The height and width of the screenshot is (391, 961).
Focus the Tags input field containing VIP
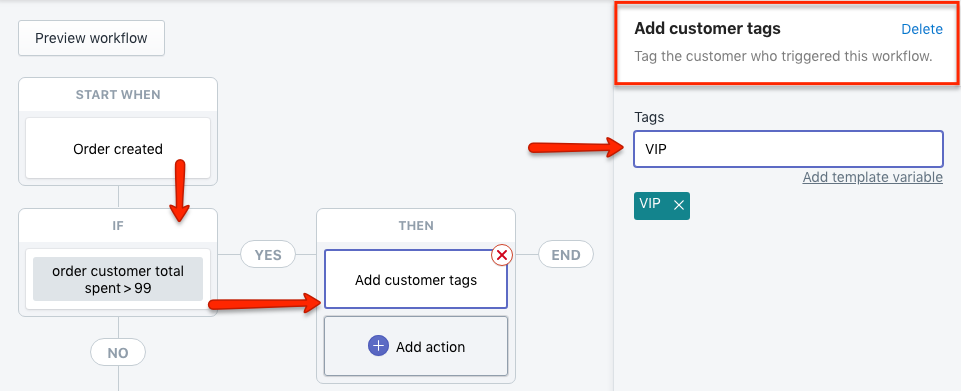pyautogui.click(x=788, y=149)
